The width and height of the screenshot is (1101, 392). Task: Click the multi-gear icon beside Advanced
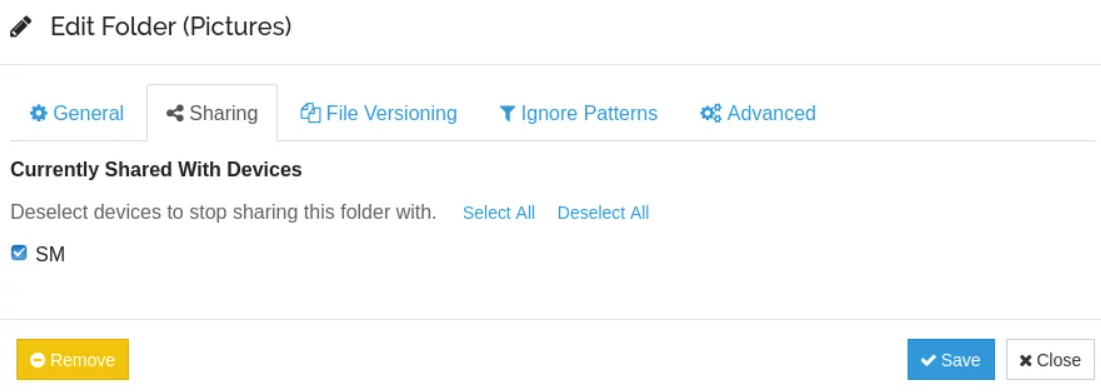711,113
